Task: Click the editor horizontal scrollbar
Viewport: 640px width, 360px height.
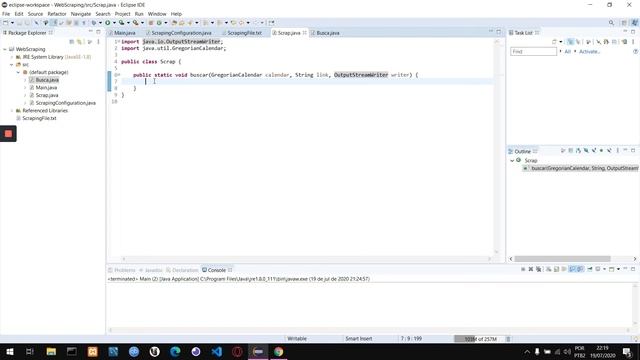Action: click(x=307, y=259)
